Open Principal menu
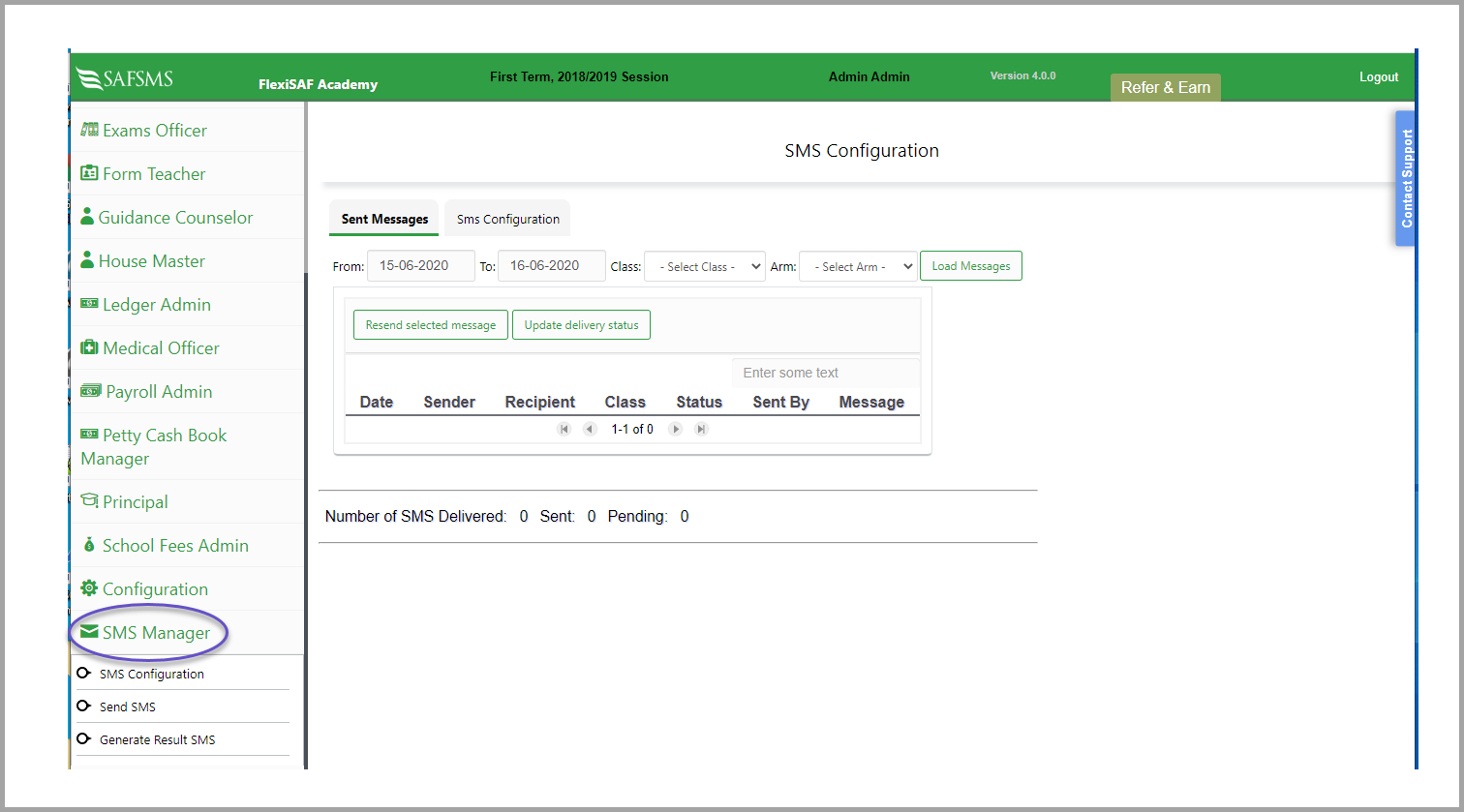 (136, 501)
